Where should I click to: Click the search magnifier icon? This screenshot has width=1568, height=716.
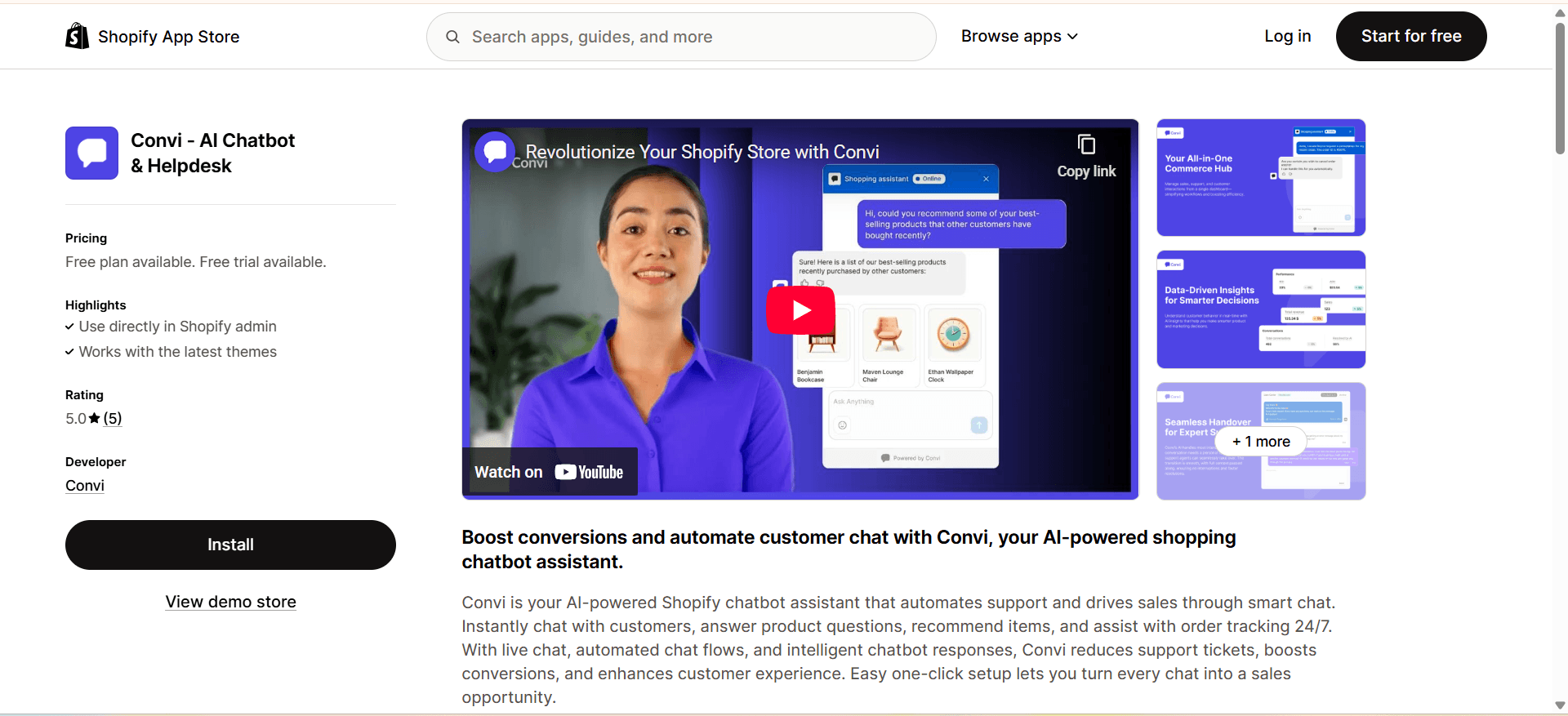(452, 37)
